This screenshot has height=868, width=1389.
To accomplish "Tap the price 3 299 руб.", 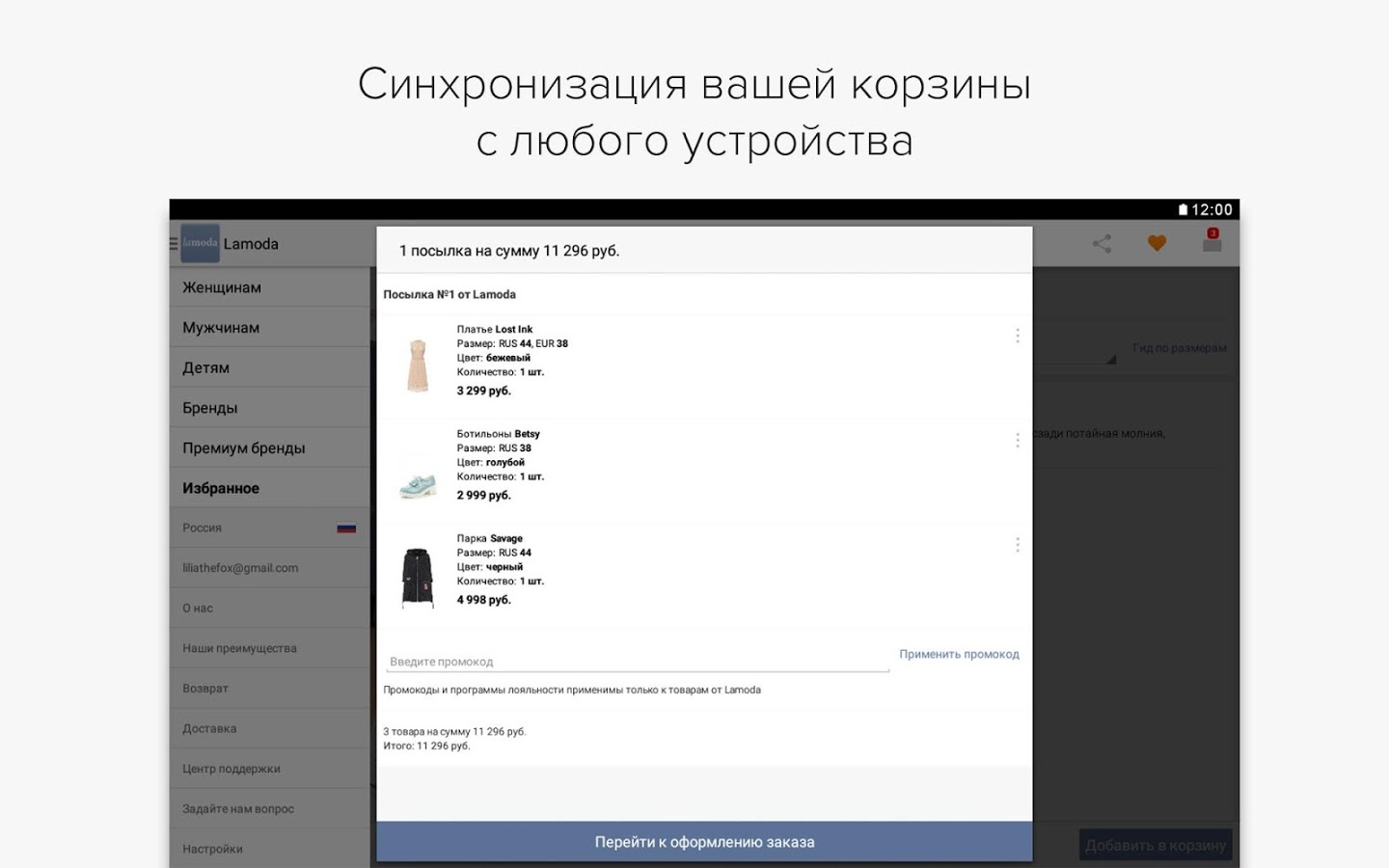I will pos(484,391).
